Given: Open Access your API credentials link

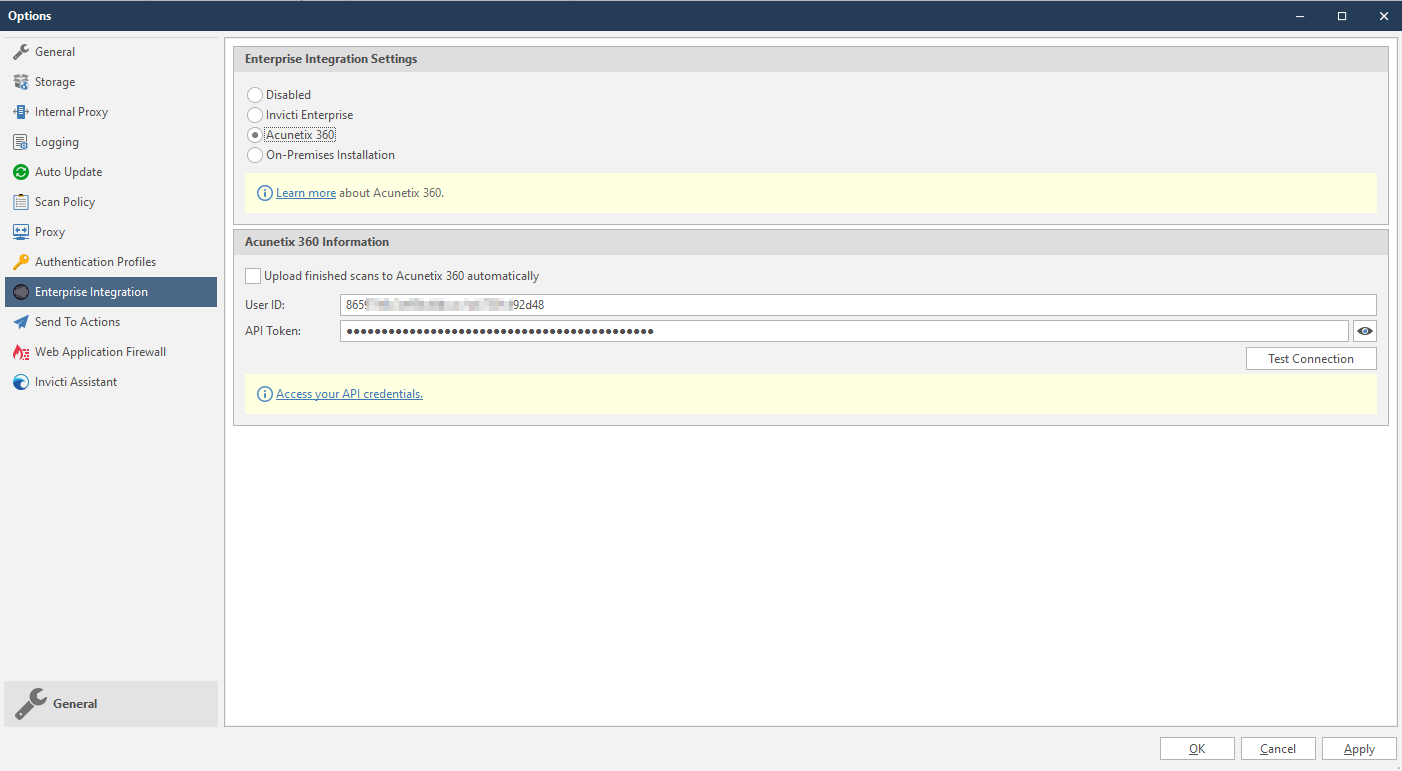Looking at the screenshot, I should [x=349, y=394].
